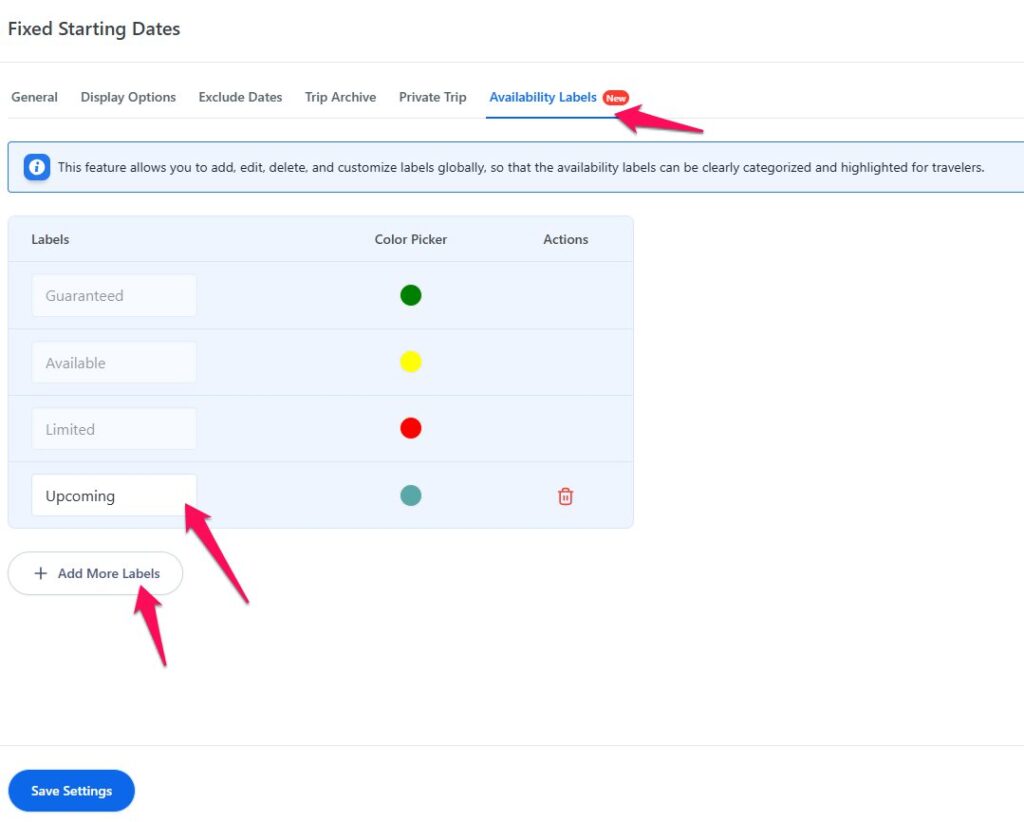Select the Limited label input box

tap(113, 429)
